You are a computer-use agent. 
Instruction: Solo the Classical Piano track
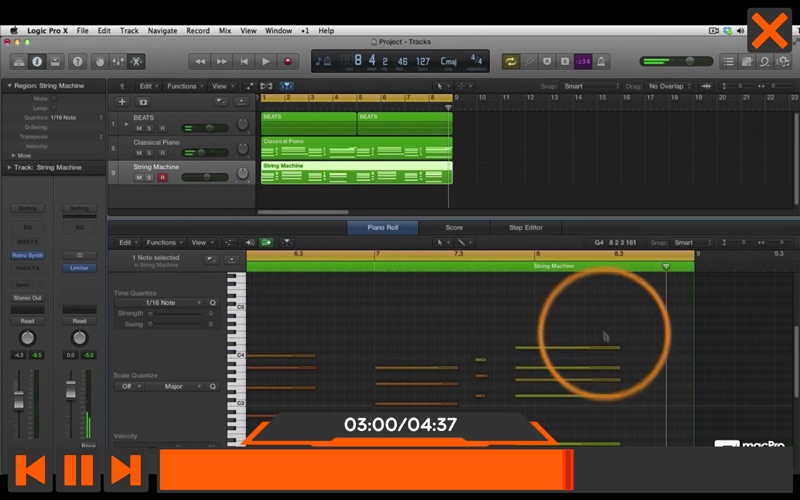(x=149, y=153)
